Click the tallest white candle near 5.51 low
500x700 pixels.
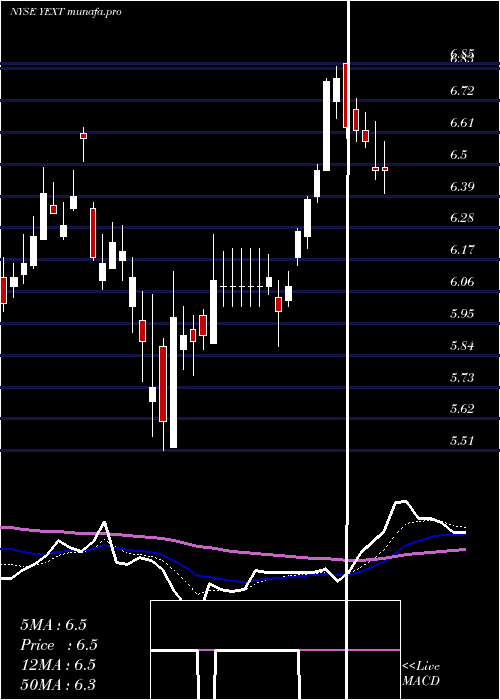[173, 382]
